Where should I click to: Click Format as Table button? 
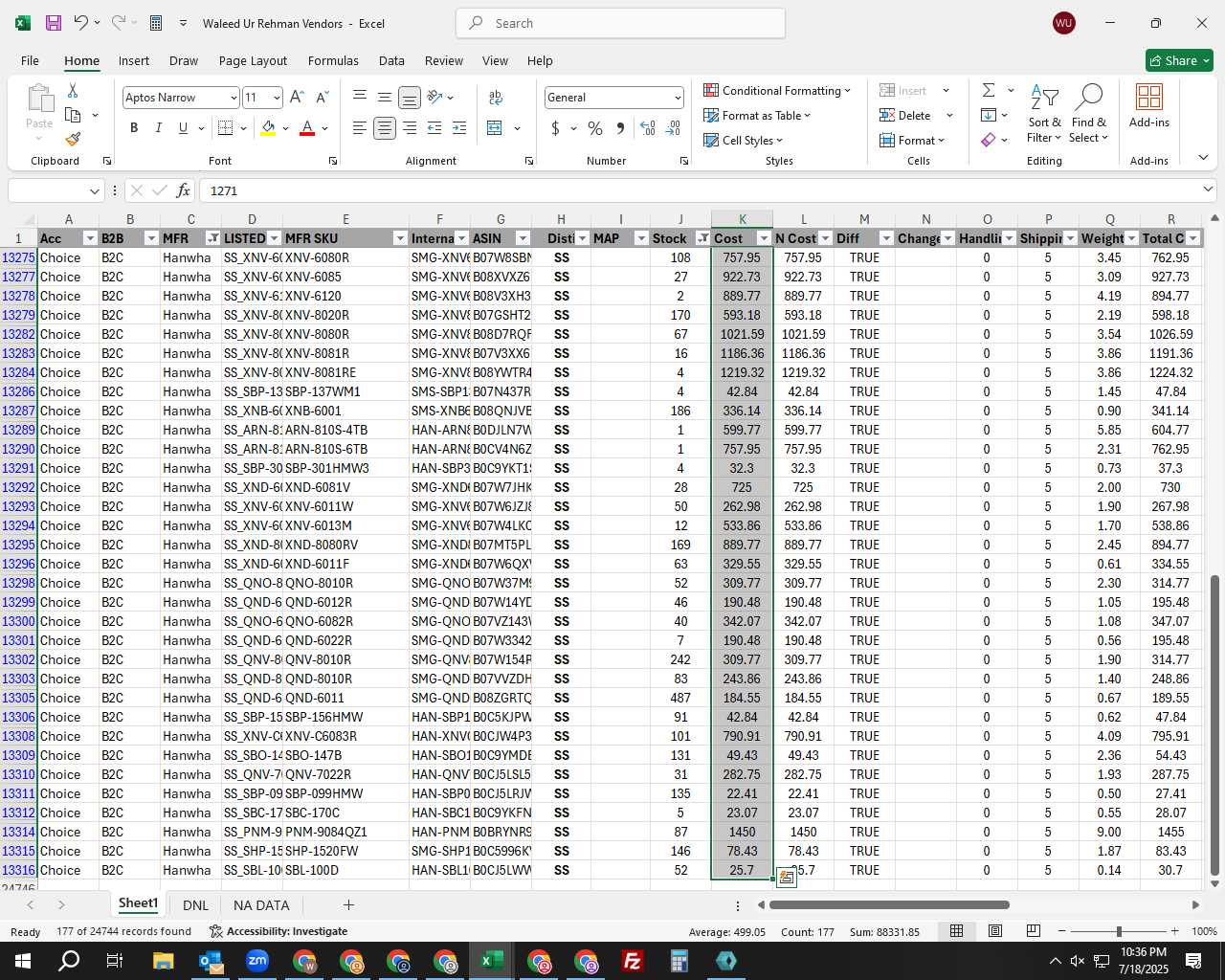758,115
